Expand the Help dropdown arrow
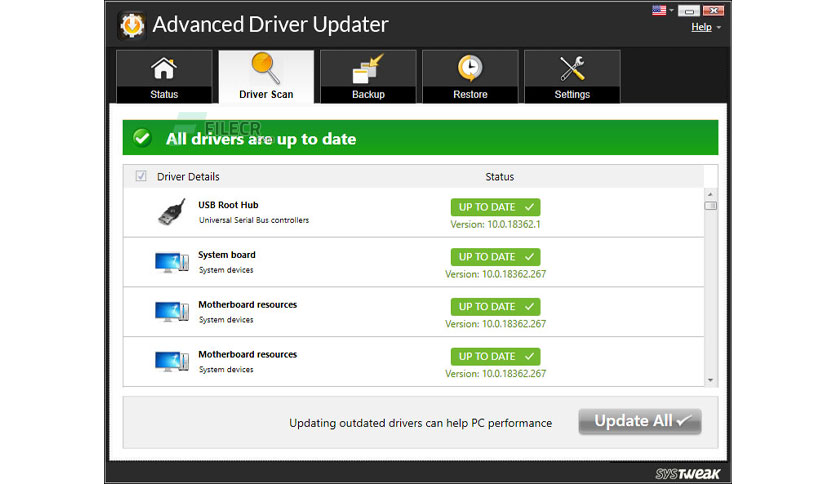 (x=719, y=27)
